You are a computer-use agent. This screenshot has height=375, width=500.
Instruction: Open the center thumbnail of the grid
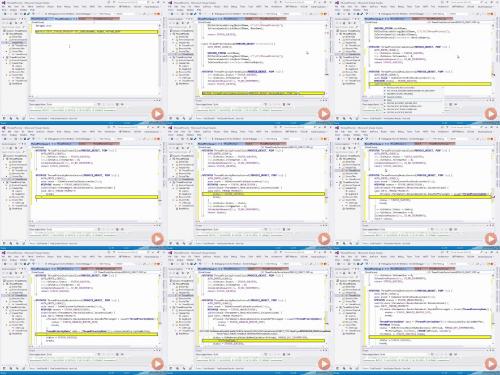pyautogui.click(x=250, y=187)
